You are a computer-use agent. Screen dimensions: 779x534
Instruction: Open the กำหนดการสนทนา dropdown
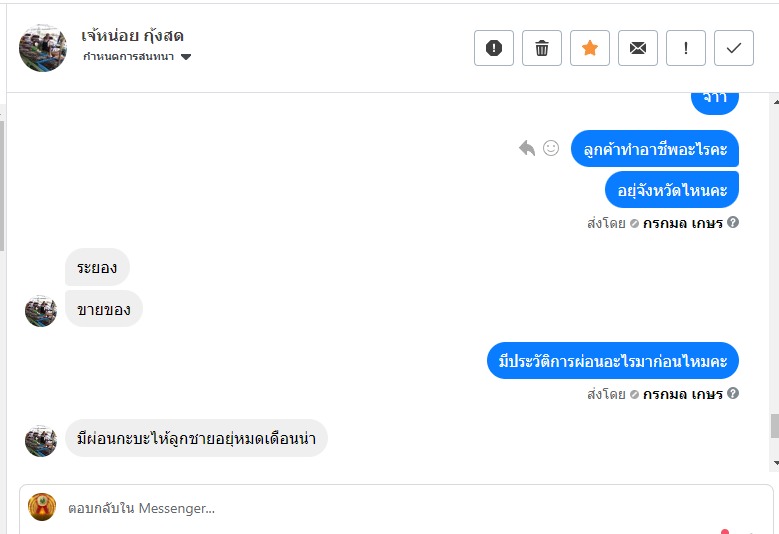tap(137, 57)
